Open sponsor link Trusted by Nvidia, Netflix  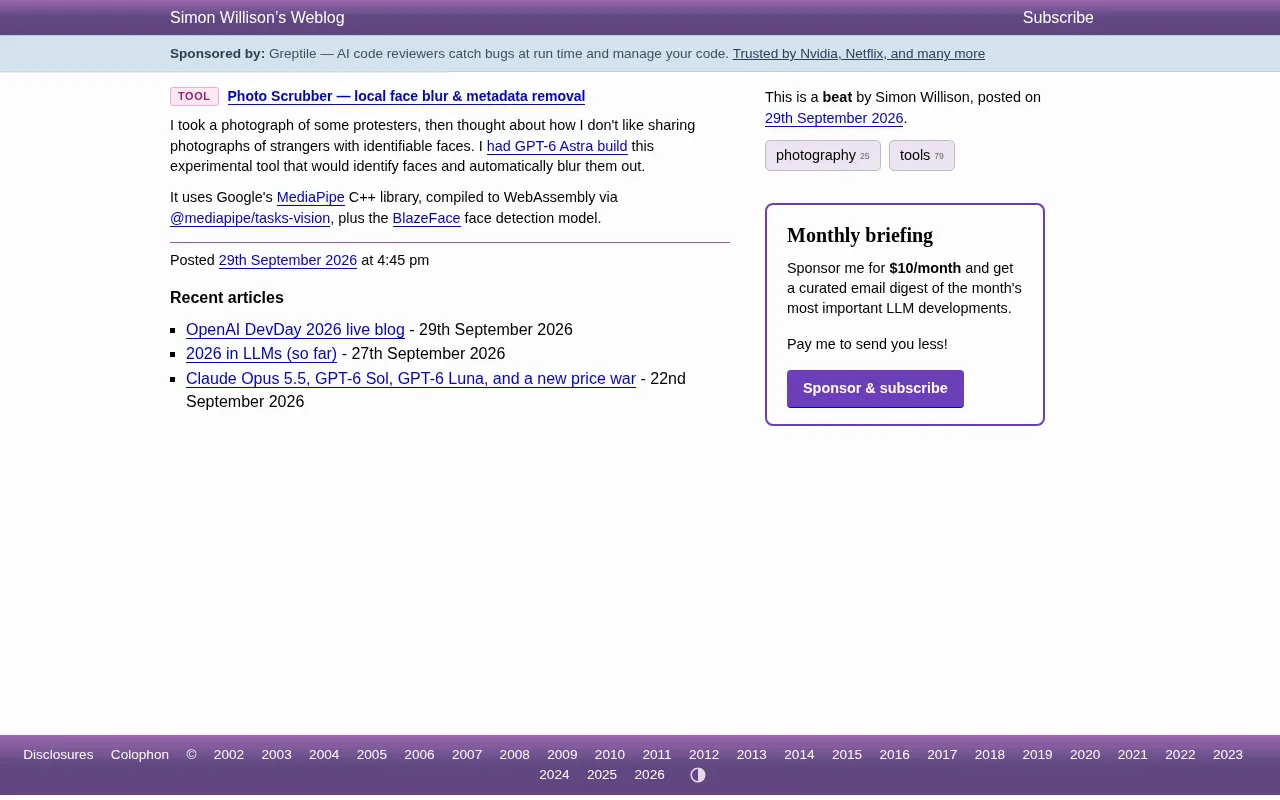(x=858, y=54)
